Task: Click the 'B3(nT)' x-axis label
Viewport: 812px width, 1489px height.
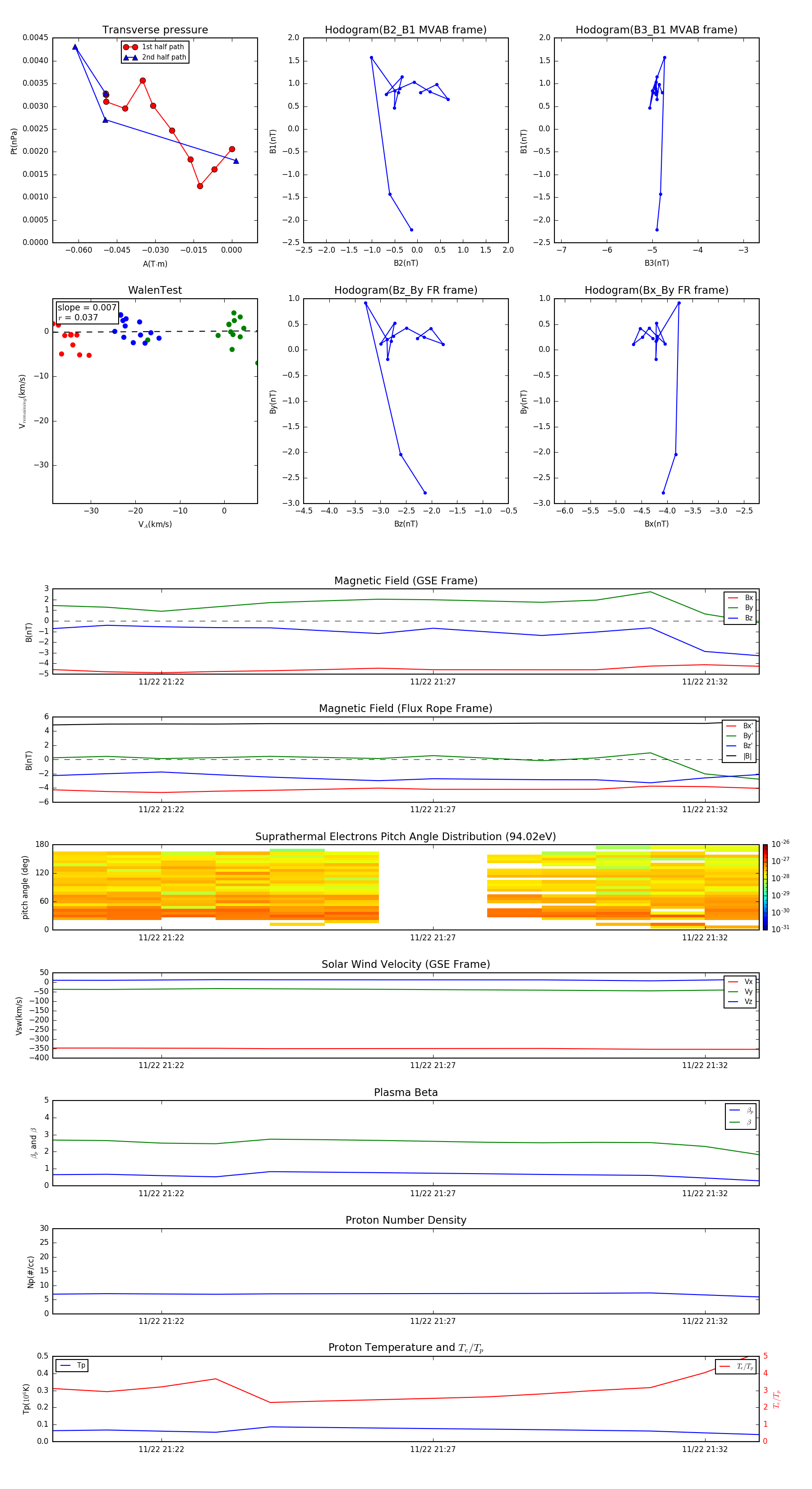Action: (x=656, y=263)
